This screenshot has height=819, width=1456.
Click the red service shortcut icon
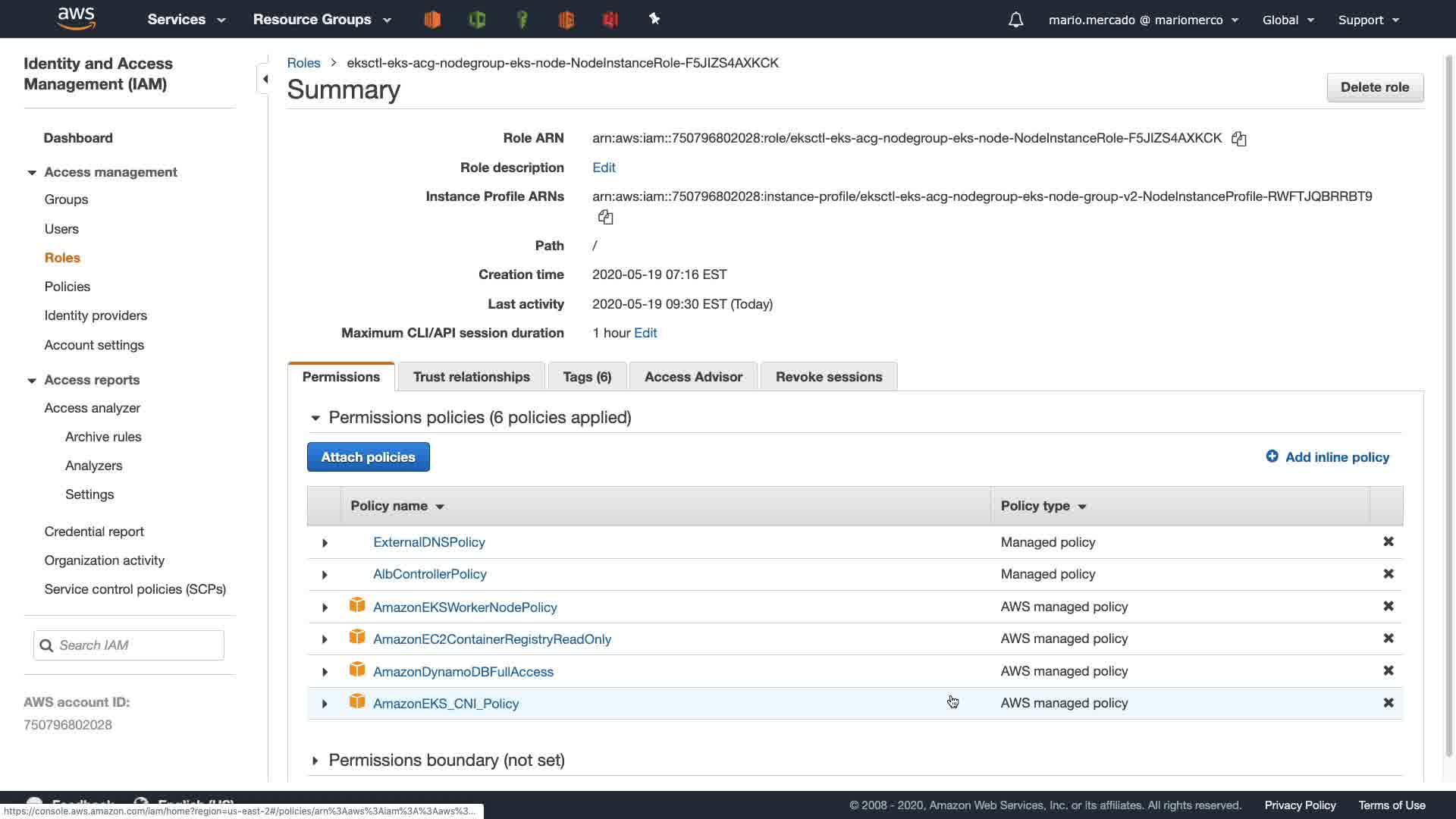610,20
